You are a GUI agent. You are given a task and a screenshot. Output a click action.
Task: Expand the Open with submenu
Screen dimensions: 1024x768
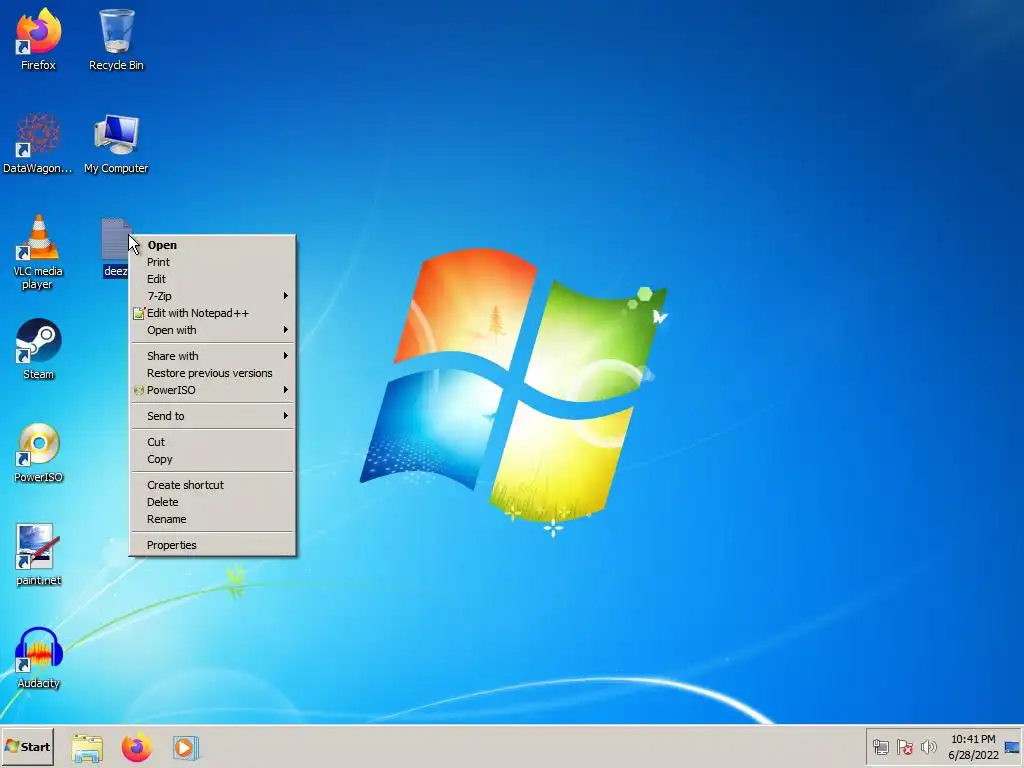tap(212, 330)
